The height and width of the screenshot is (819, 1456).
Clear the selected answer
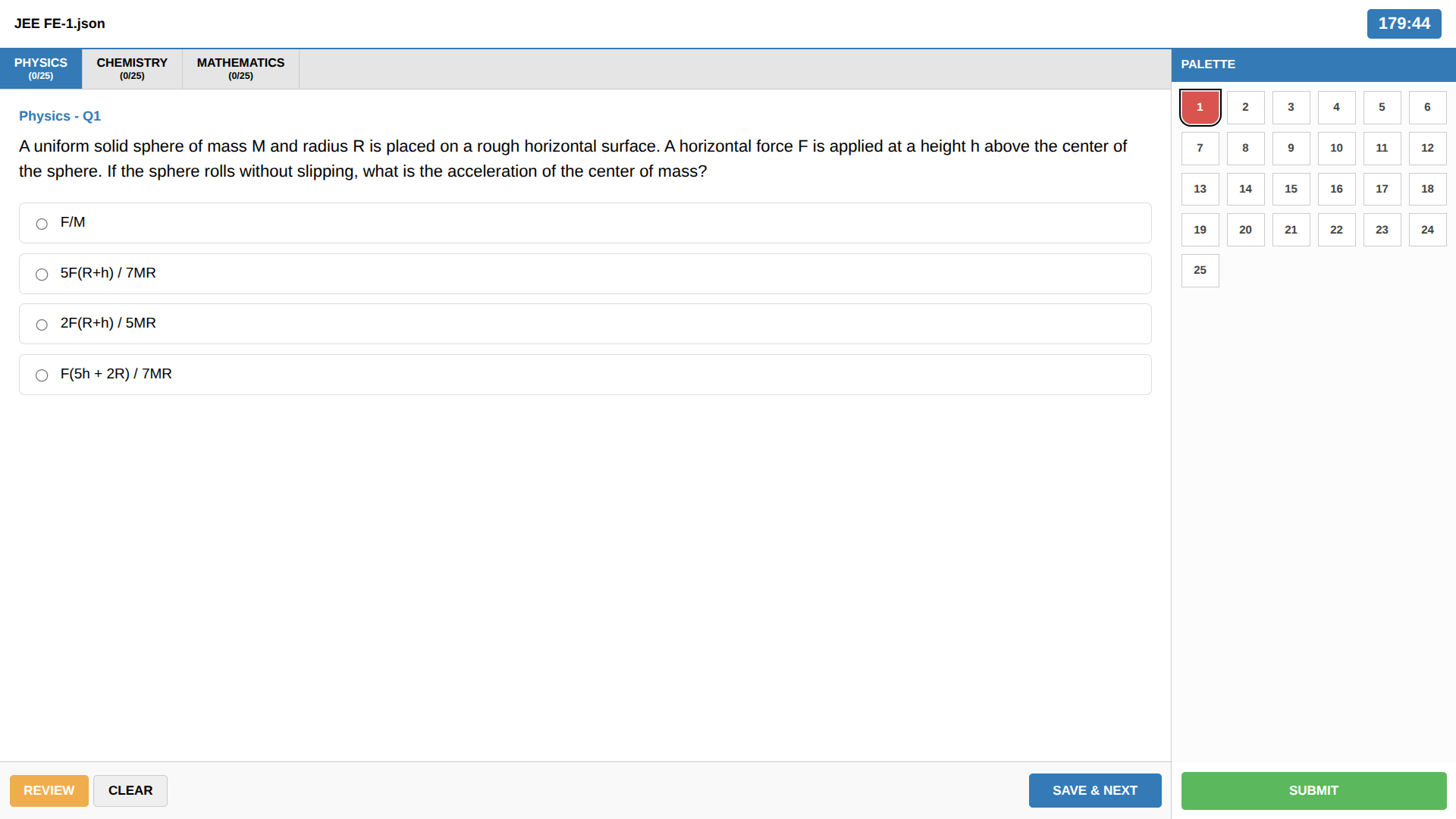click(x=130, y=790)
